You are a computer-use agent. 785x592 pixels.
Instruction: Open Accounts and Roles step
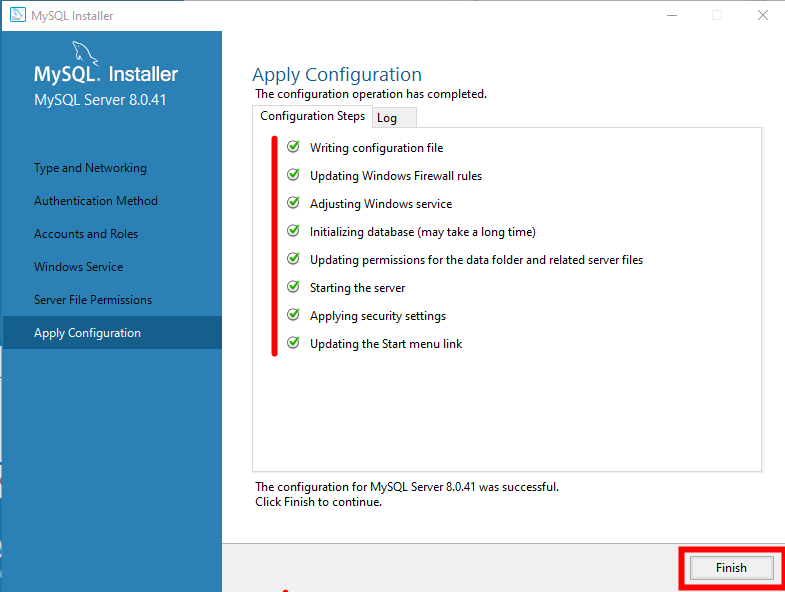click(86, 234)
